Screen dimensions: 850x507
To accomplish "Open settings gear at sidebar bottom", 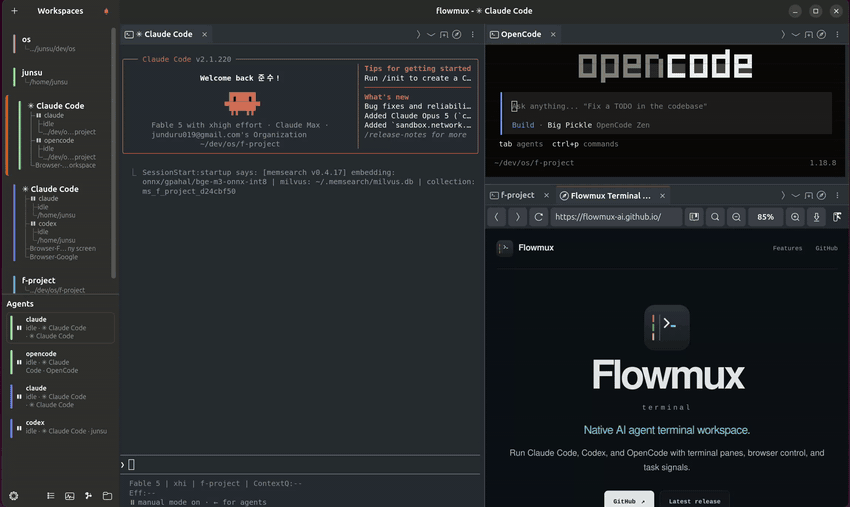I will [14, 496].
